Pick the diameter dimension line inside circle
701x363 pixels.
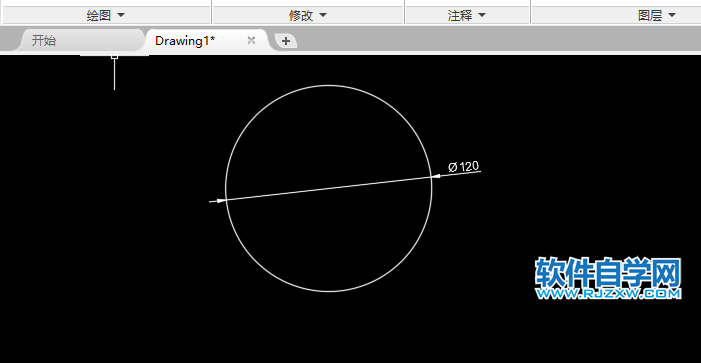pos(329,189)
